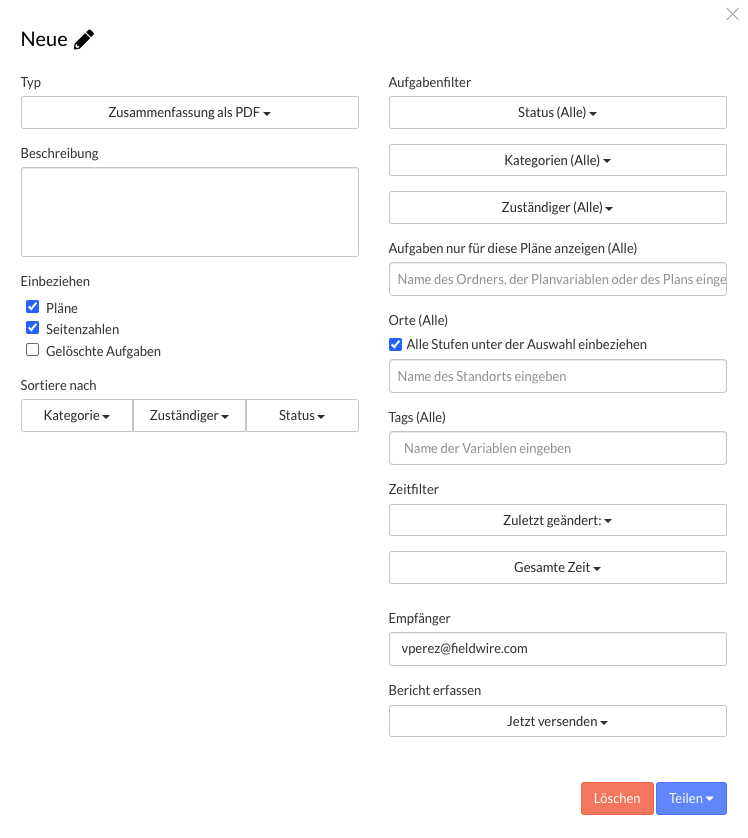748x838 pixels.
Task: Expand the Status (Alle) filter dropdown
Action: [x=557, y=113]
